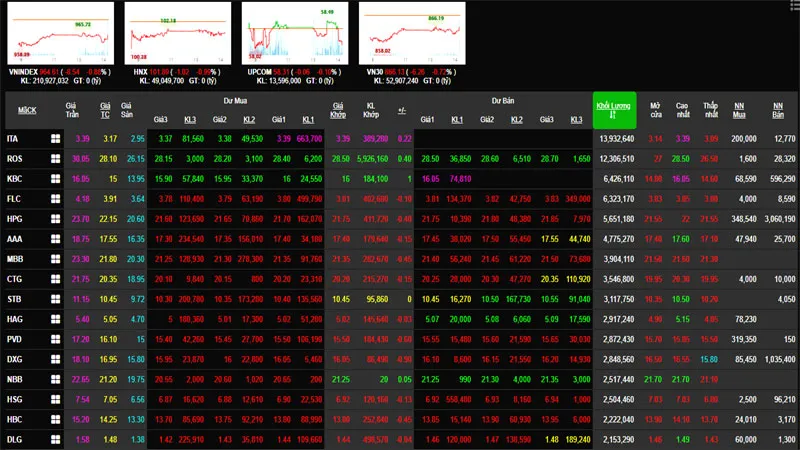Open grid icon for KBC row

pos(55,179)
